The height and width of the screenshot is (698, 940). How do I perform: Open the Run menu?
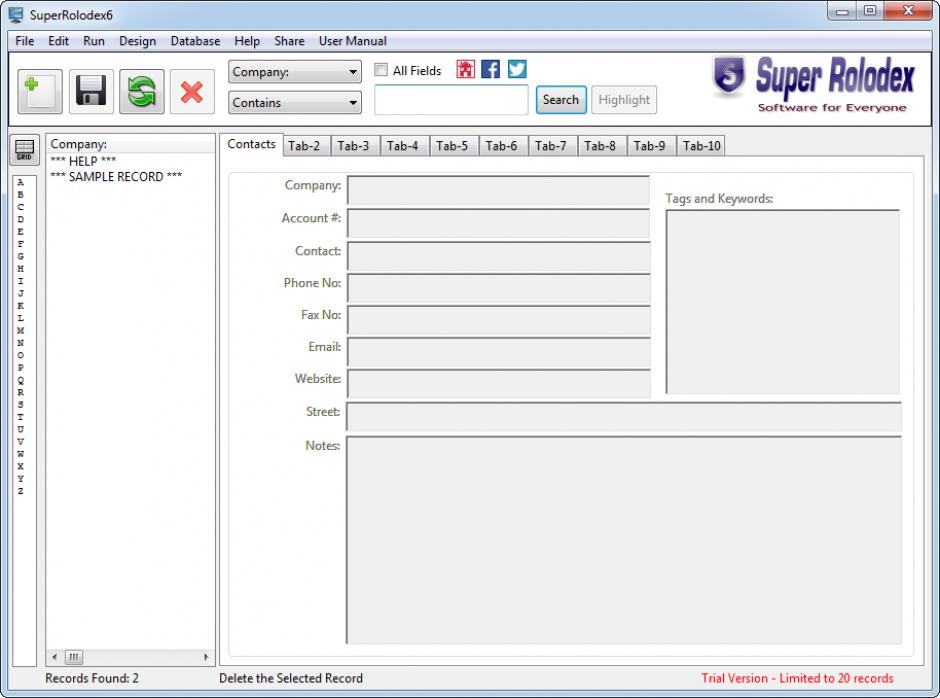[94, 41]
